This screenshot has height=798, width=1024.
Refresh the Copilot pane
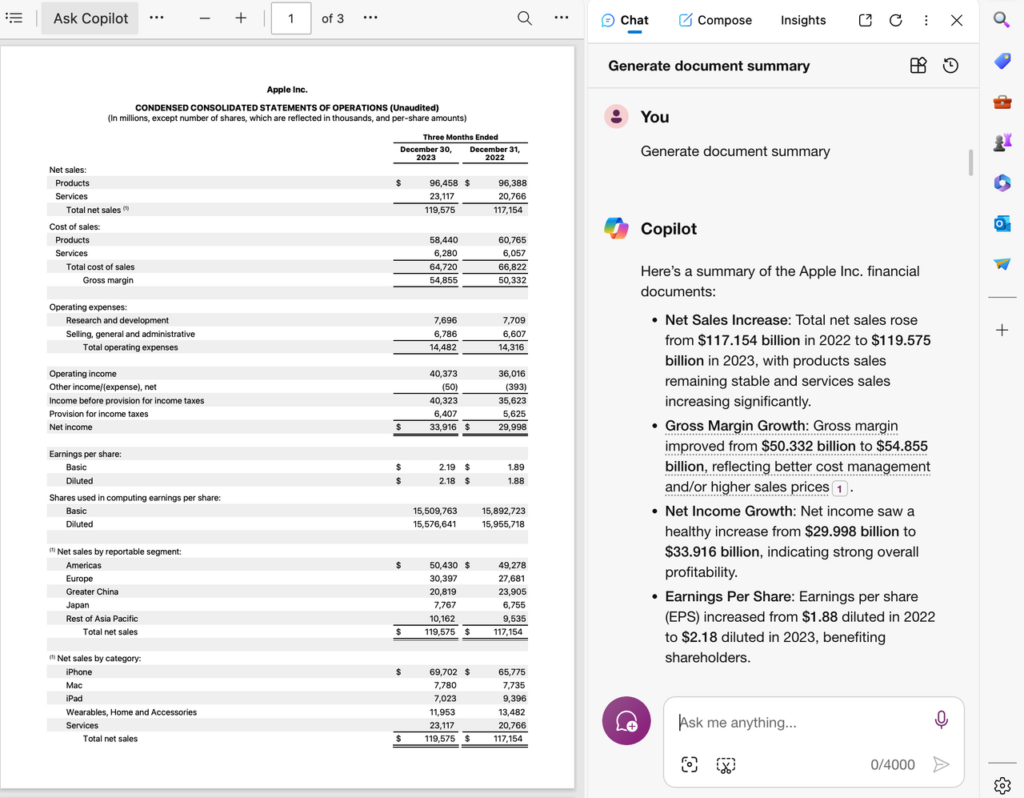(895, 20)
